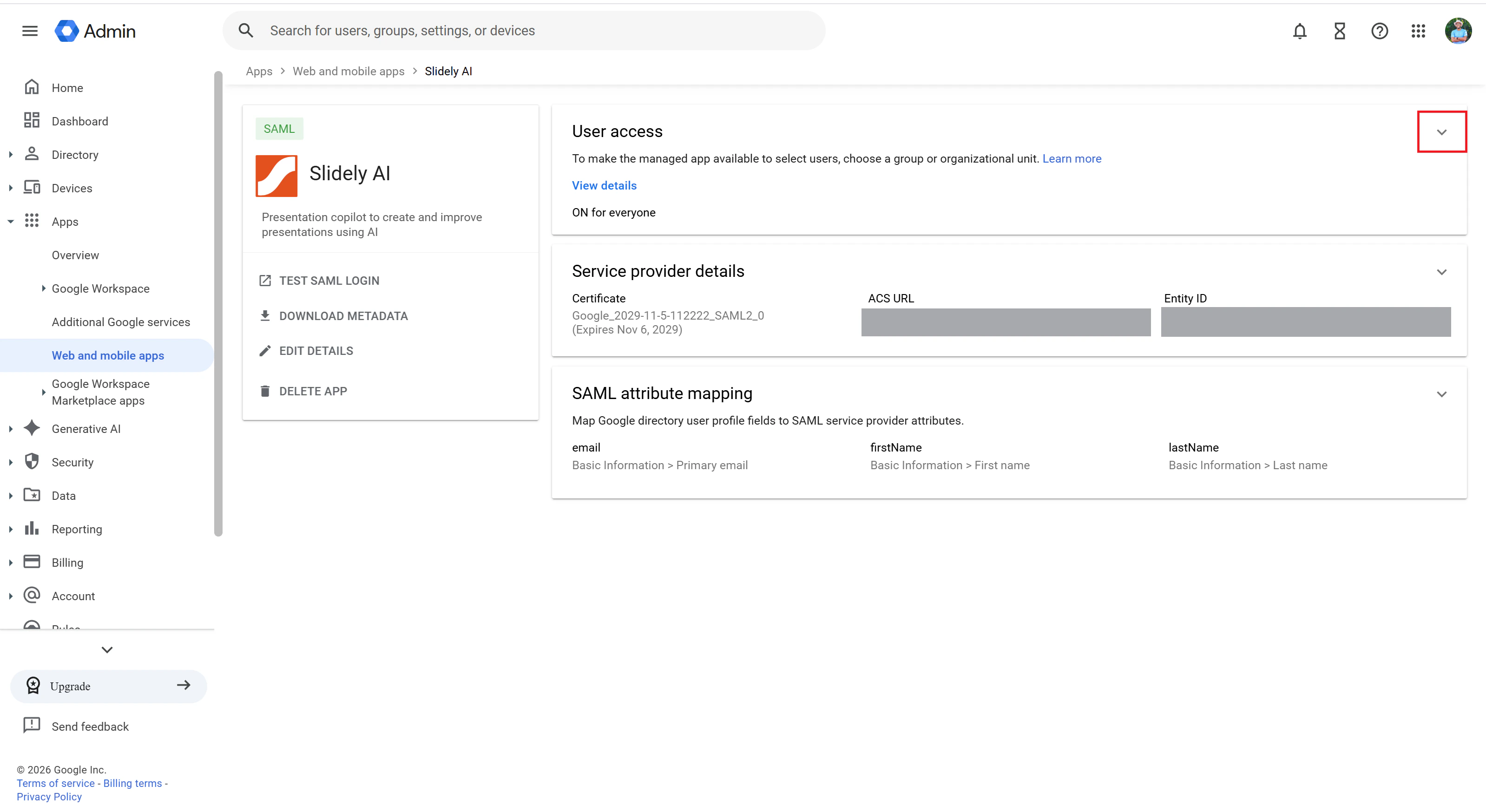Click DELETE APP
1486x812 pixels.
(x=303, y=391)
